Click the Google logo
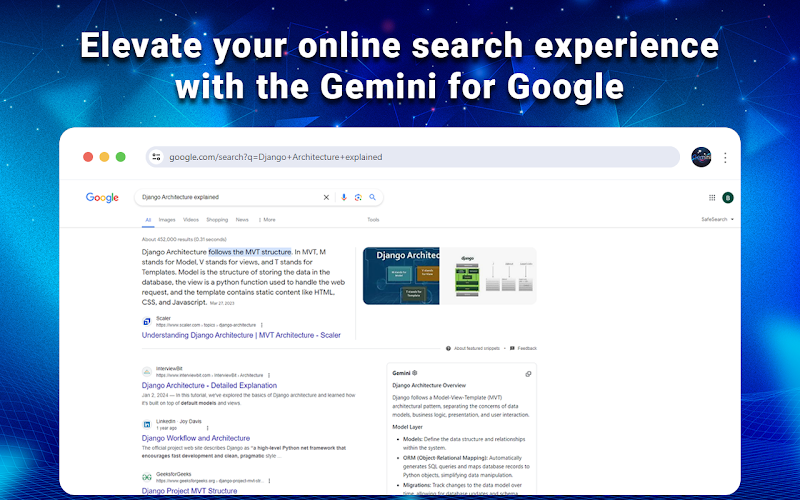This screenshot has width=800, height=500. [102, 197]
